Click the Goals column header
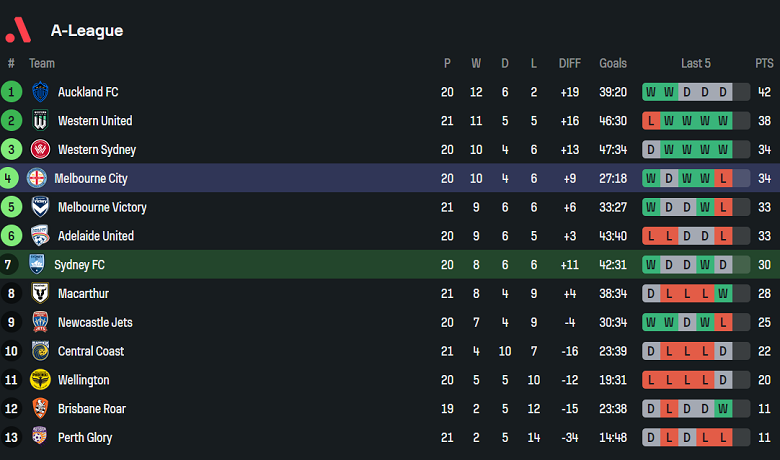 [613, 63]
